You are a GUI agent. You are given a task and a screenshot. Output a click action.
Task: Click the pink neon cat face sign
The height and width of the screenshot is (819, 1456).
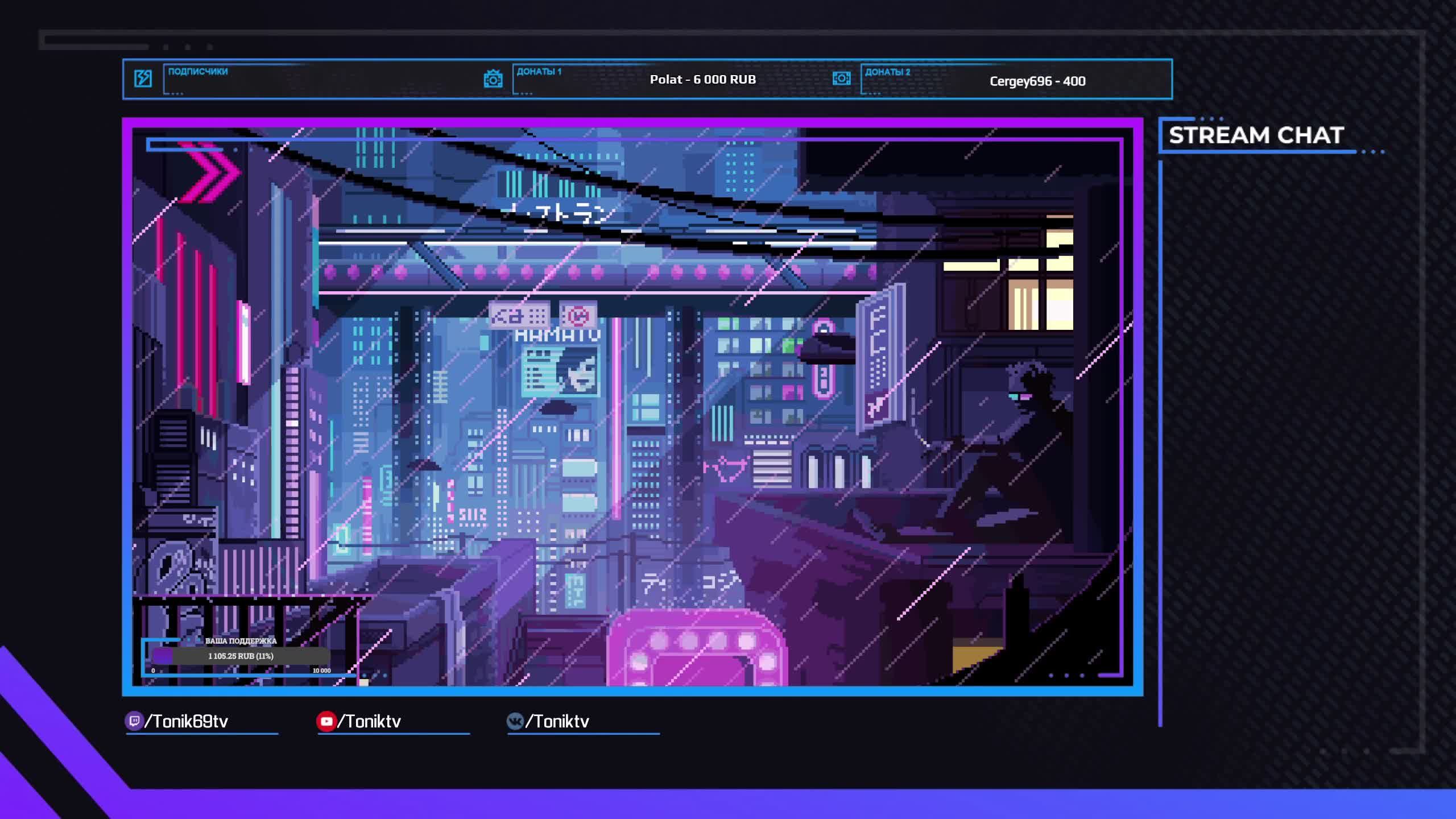[x=726, y=469]
